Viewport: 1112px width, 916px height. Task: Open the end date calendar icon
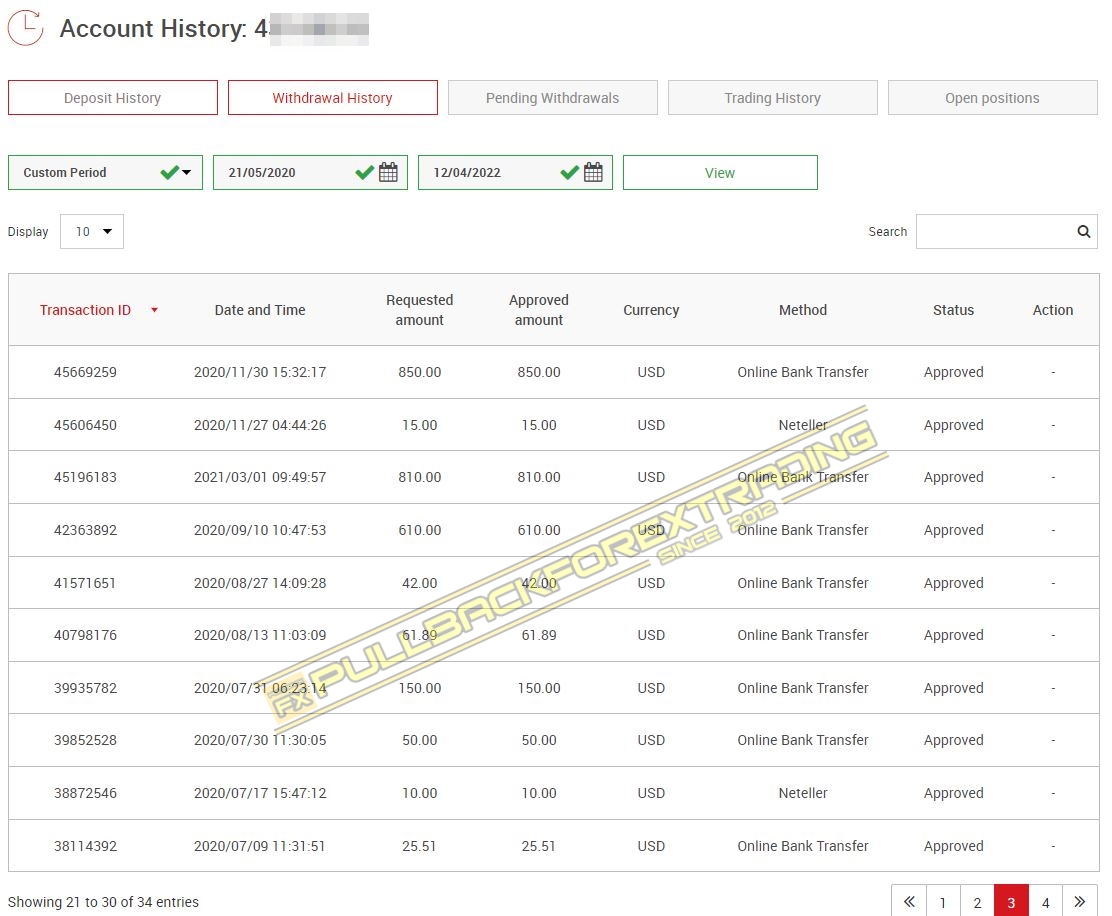click(x=593, y=172)
